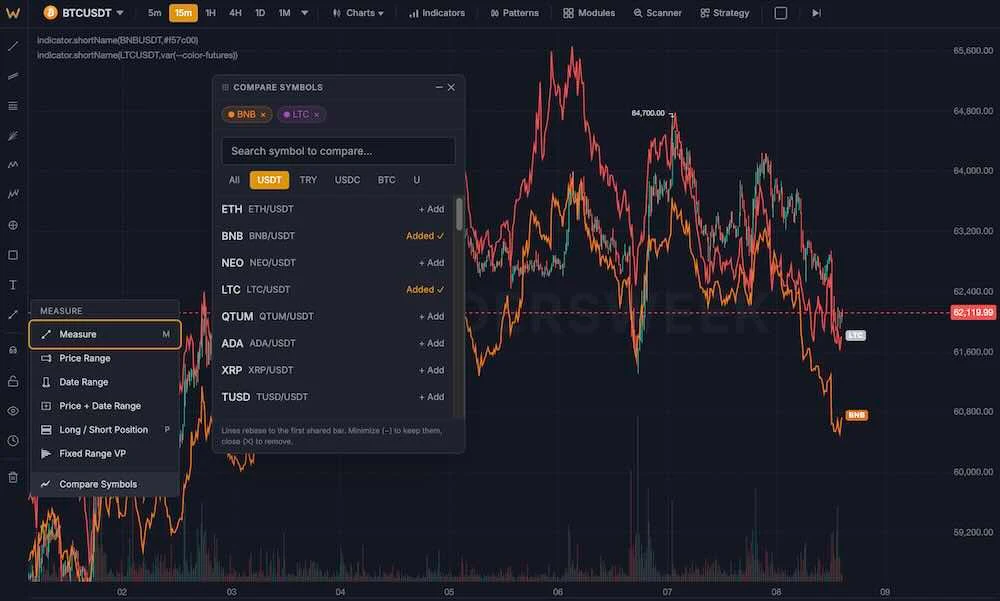Add NEO/USDT to comparison
This screenshot has width=1000, height=601.
click(x=431, y=263)
